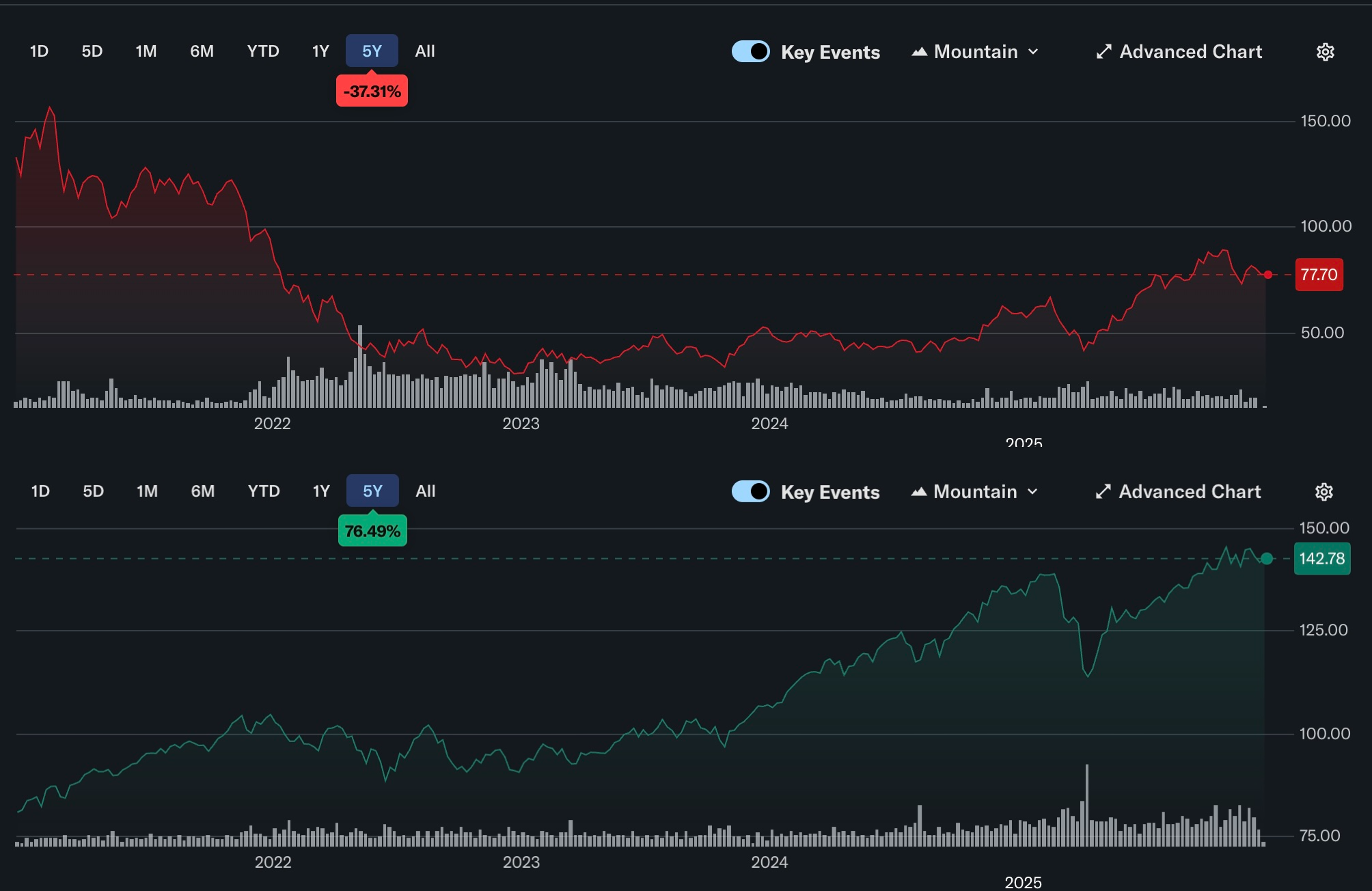This screenshot has width=1372, height=891.
Task: Click mountain icon in bottom chart toolbar
Action: pyautogui.click(x=918, y=492)
